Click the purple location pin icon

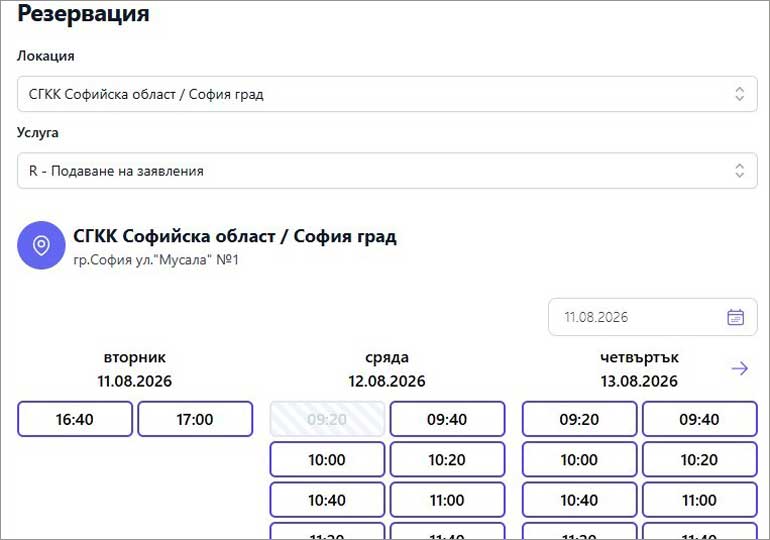(x=41, y=245)
